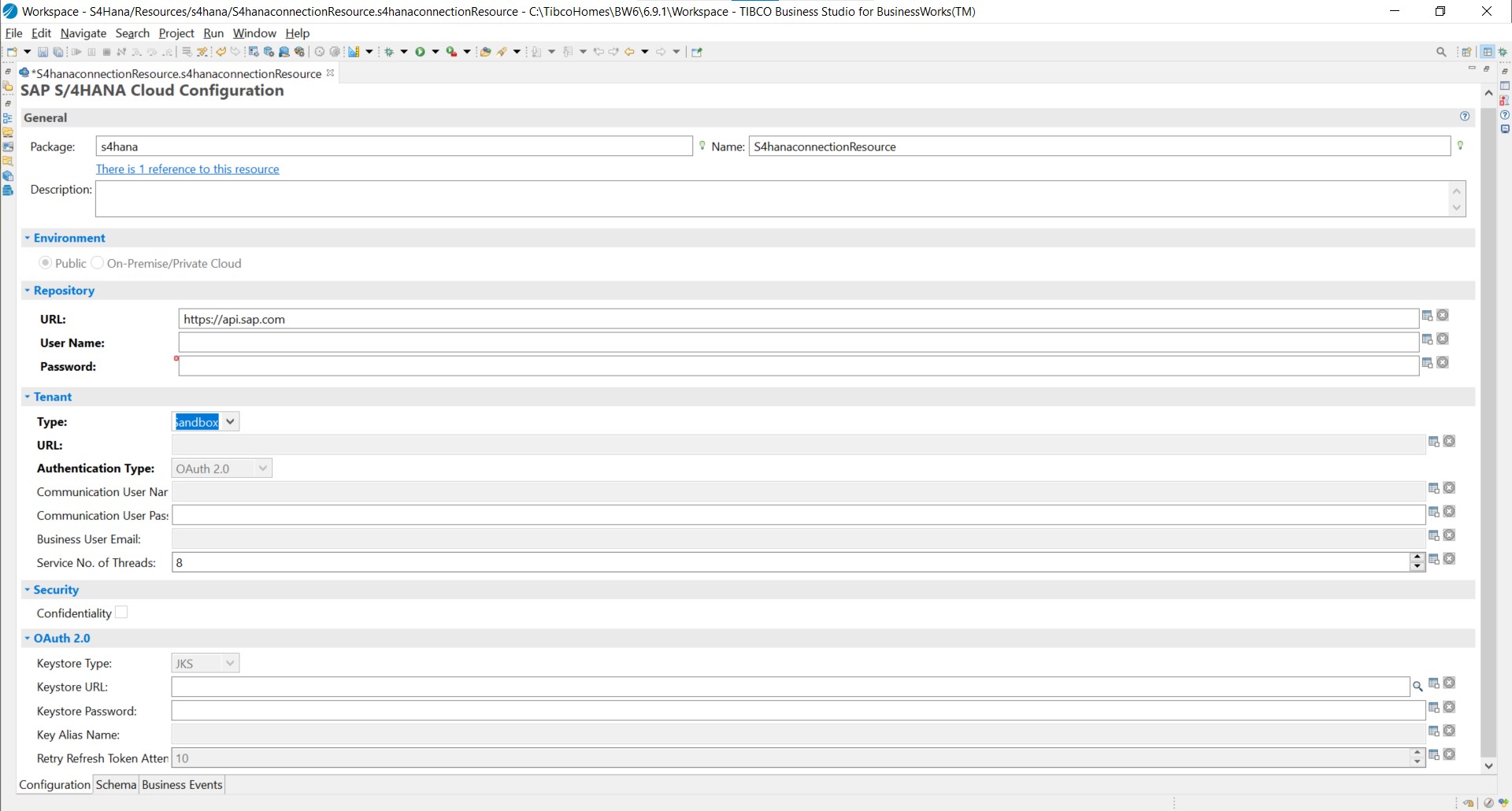The image size is (1512, 811).
Task: Switch to the Business Events tab
Action: [x=182, y=785]
